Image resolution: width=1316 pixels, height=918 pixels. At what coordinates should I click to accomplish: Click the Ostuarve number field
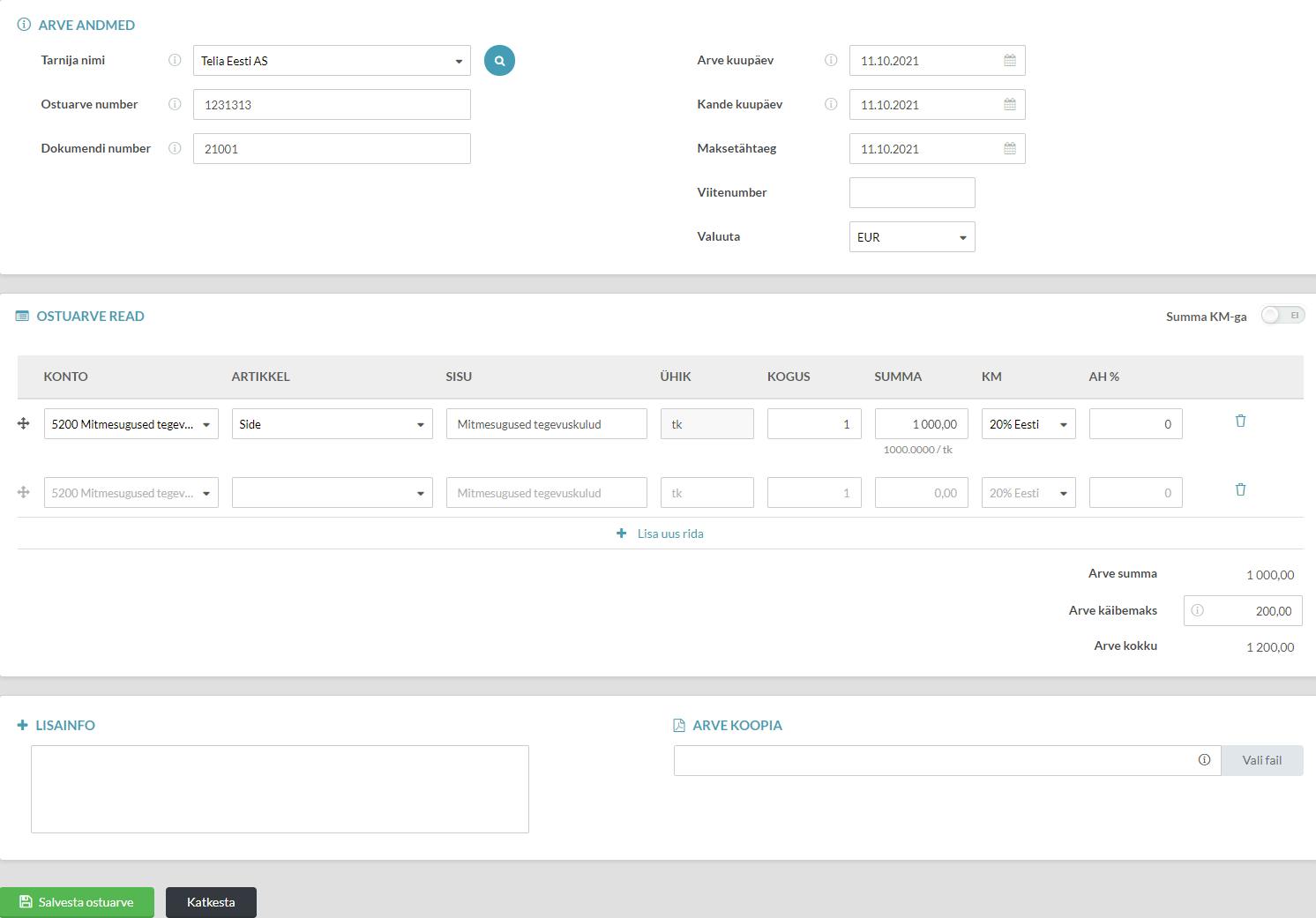(332, 105)
